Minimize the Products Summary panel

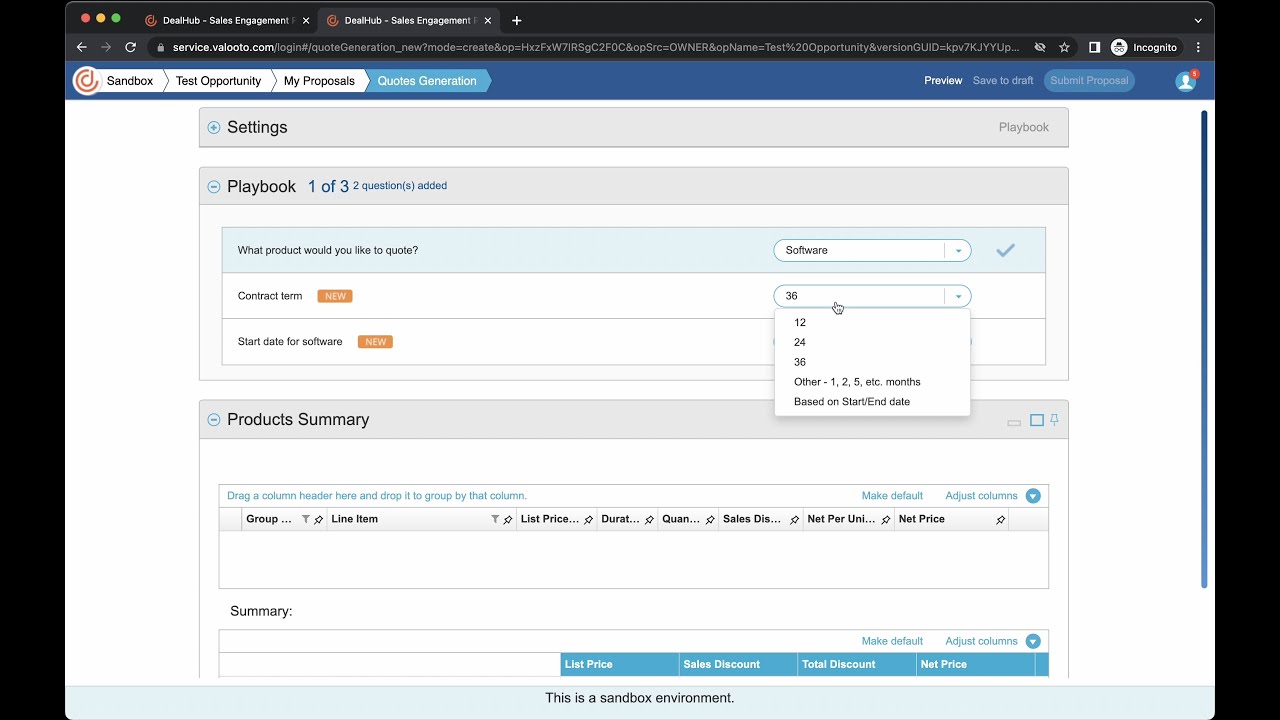tap(1014, 422)
